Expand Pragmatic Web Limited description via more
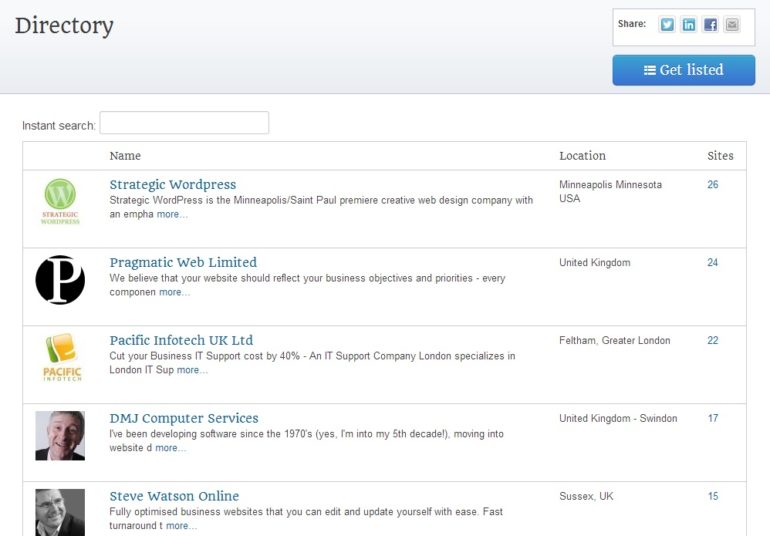Viewport: 770px width, 536px height. [174, 292]
